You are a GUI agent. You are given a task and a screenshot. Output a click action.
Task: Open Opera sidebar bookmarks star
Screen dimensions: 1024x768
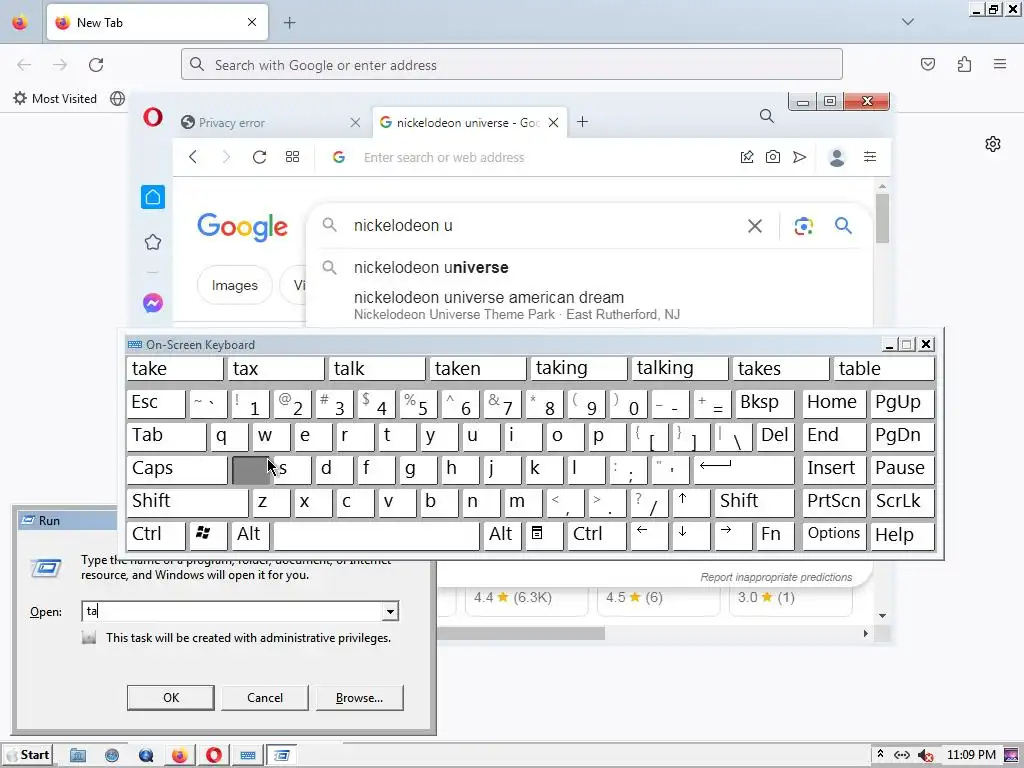pos(153,242)
